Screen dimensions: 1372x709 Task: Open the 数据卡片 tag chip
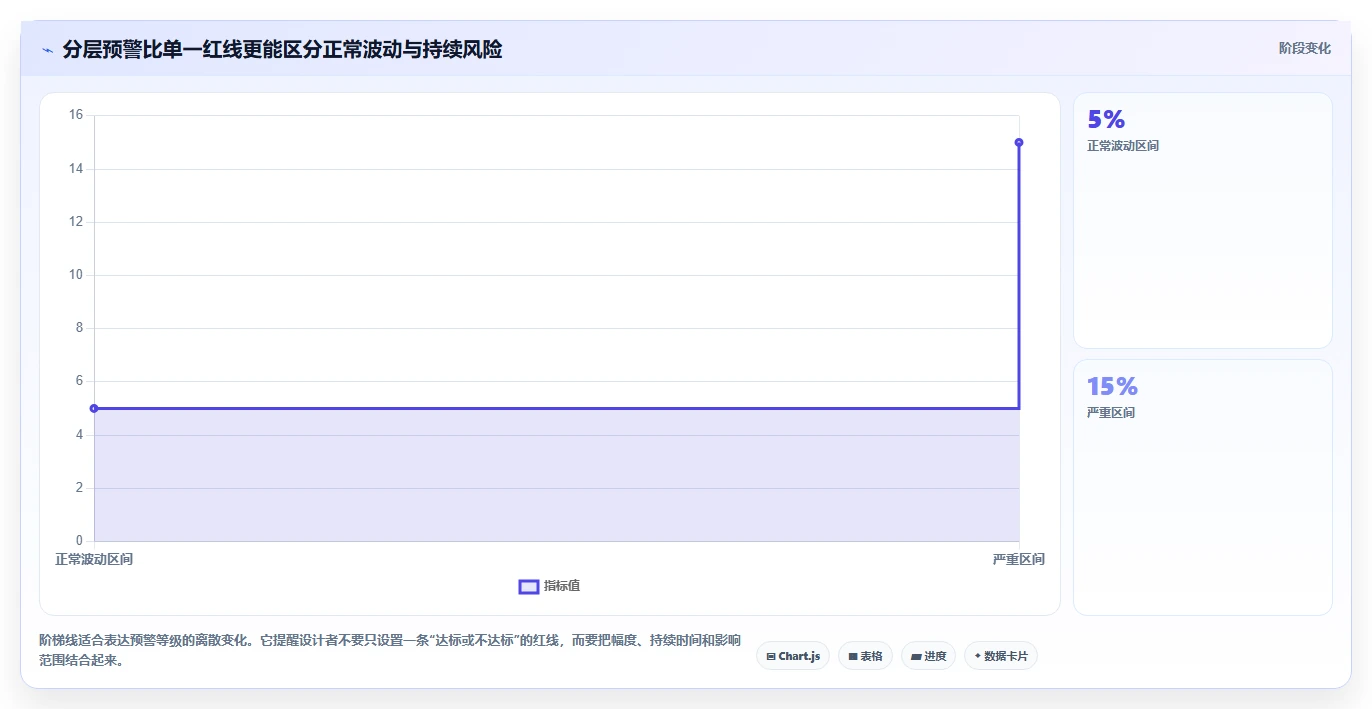coord(1000,656)
